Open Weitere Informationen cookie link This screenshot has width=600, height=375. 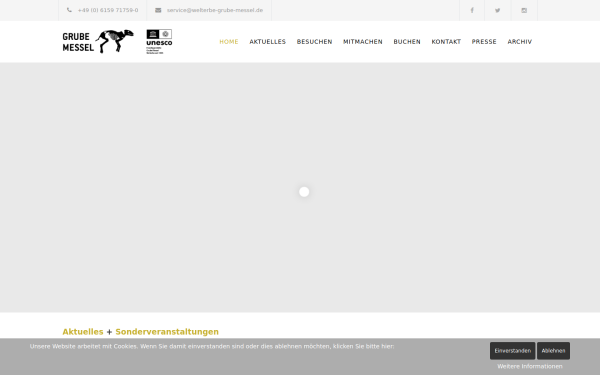tap(530, 366)
